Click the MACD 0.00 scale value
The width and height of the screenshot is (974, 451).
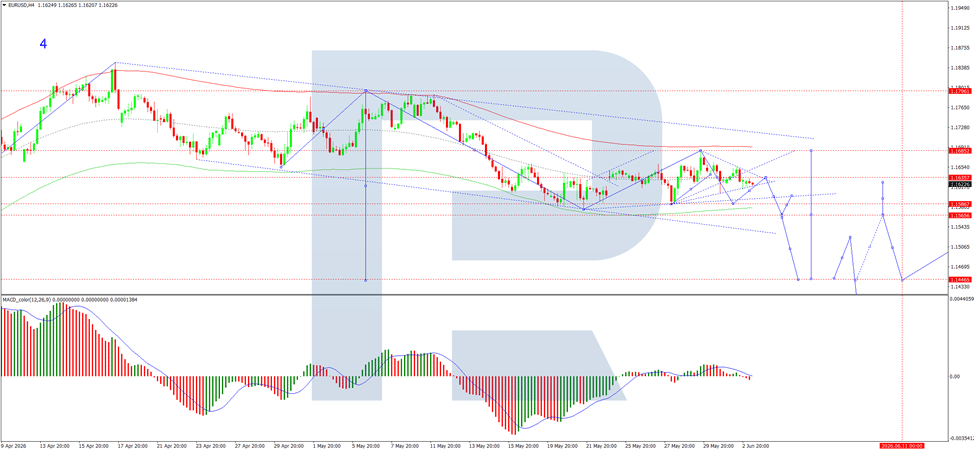pyautogui.click(x=957, y=376)
